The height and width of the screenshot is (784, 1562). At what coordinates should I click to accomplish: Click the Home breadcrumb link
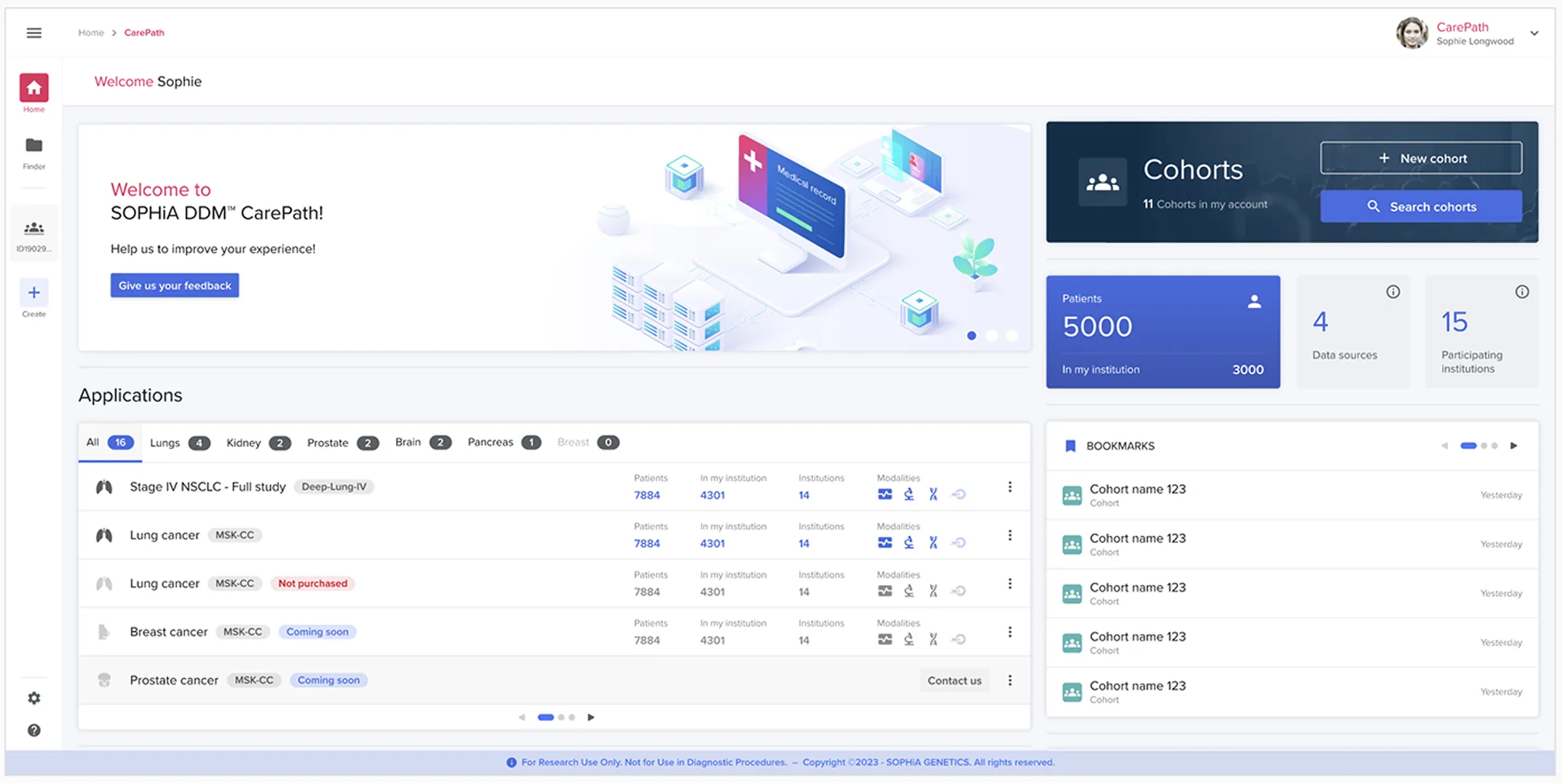point(91,32)
